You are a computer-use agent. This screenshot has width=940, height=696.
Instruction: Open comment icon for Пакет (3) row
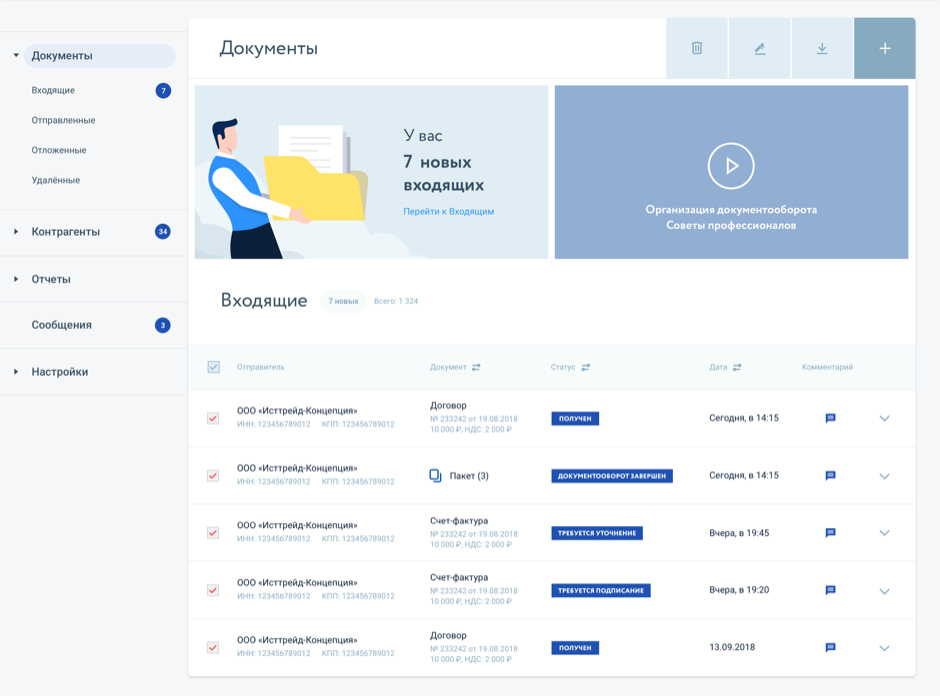coord(830,476)
